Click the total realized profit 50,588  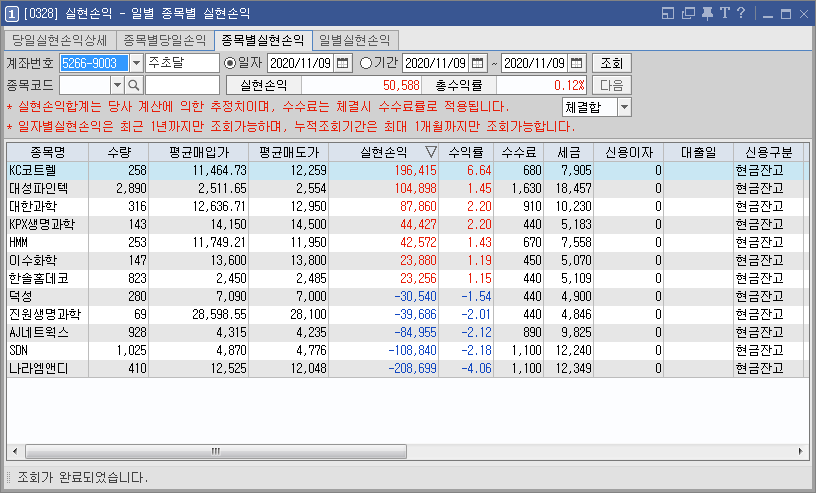coord(401,85)
